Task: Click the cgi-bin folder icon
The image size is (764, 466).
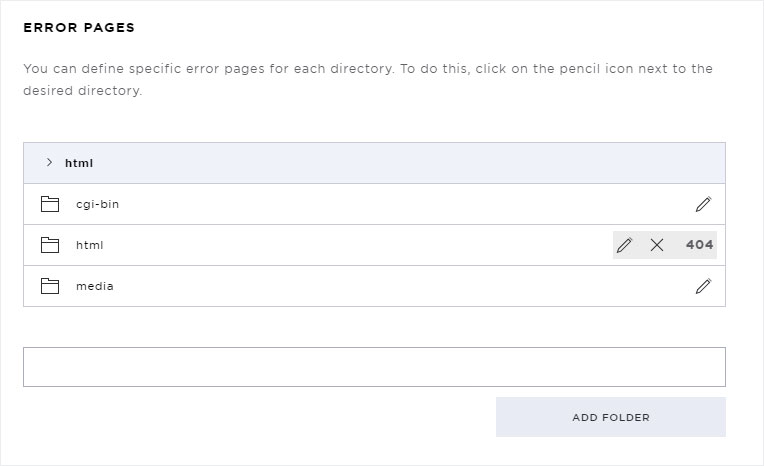Action: click(x=50, y=204)
